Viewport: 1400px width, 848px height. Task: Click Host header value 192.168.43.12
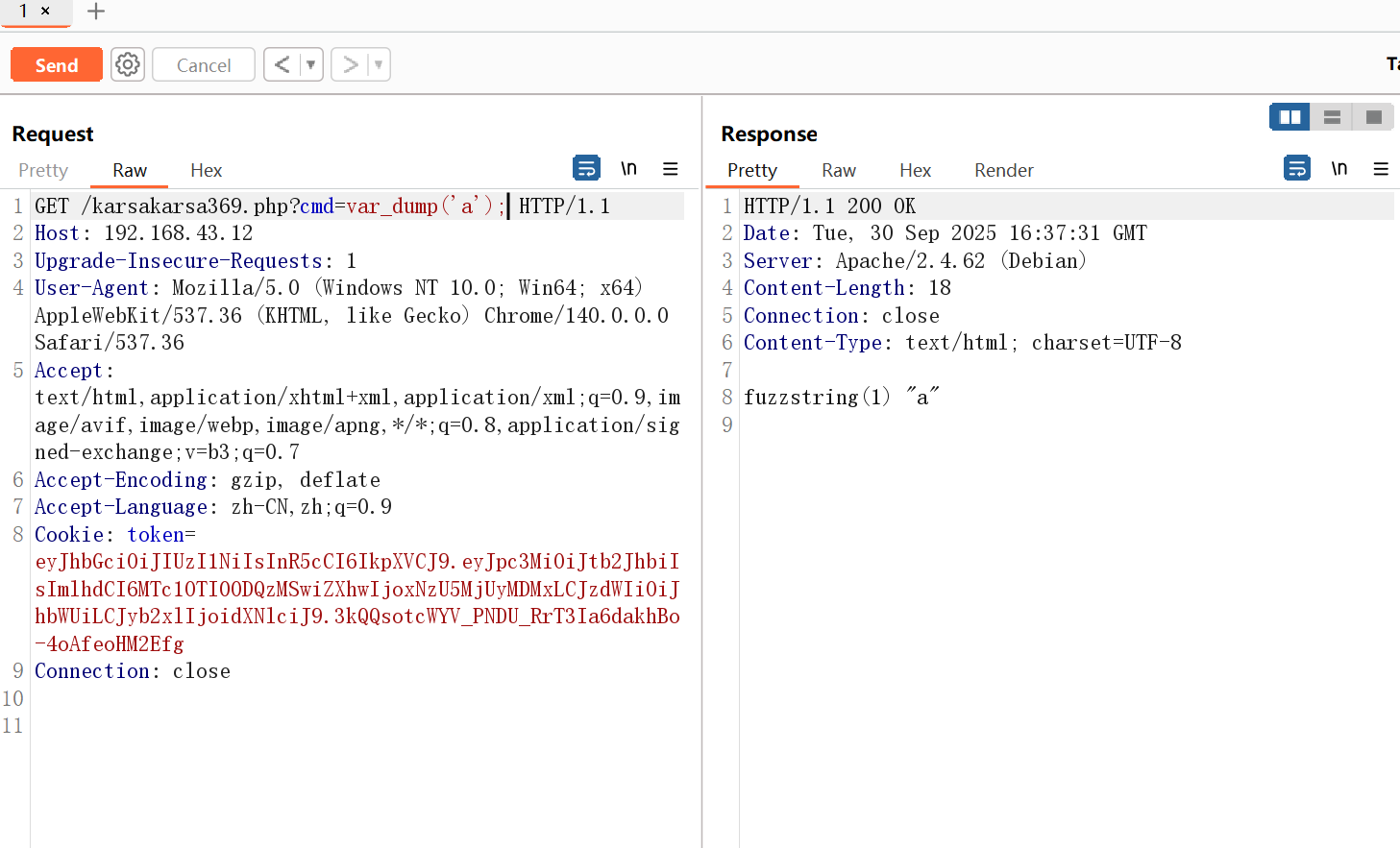[179, 233]
